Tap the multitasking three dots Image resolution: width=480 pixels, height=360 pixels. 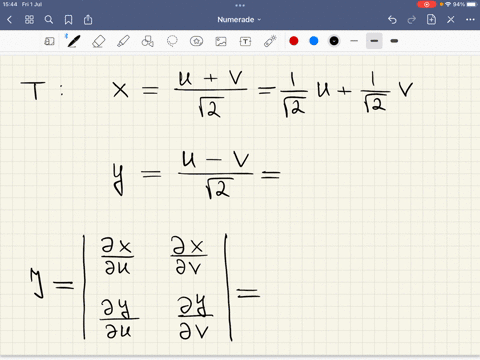(240, 5)
